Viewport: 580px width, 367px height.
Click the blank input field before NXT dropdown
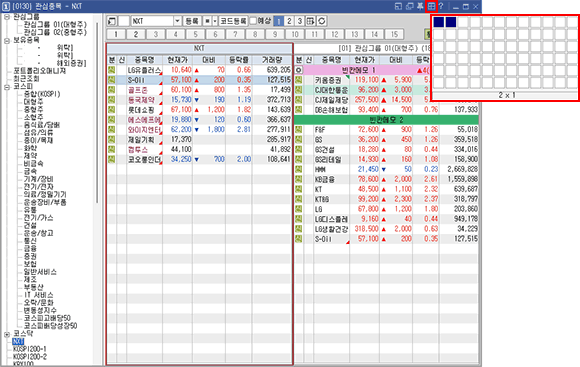point(124,21)
